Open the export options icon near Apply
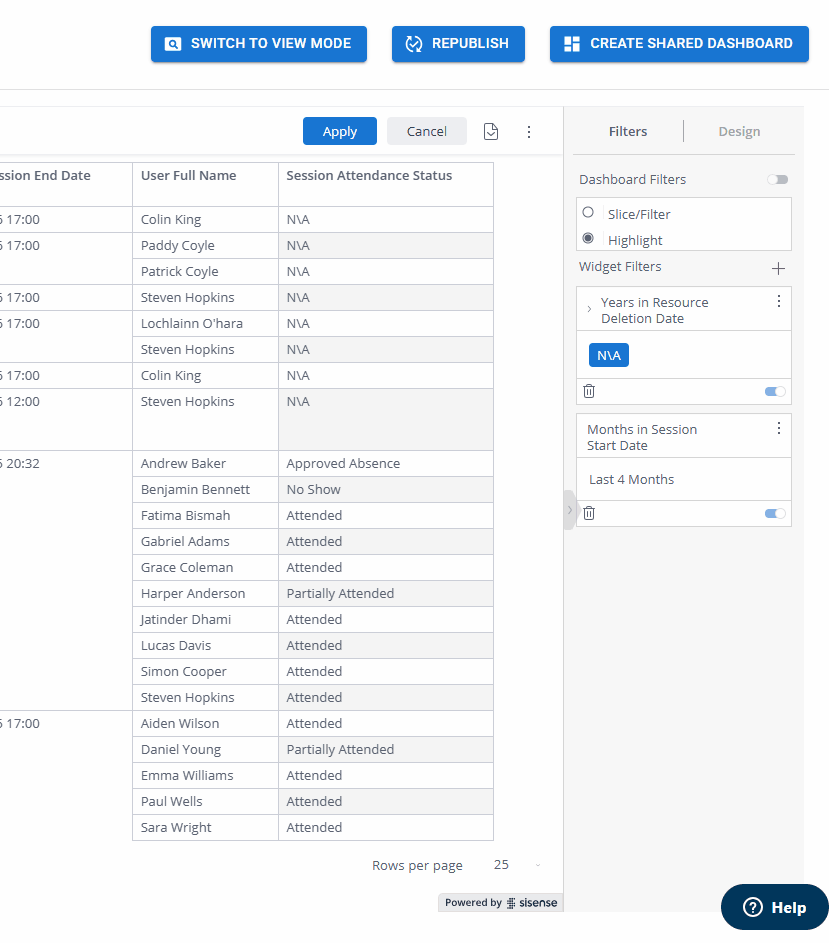Screen dimensions: 829x943 click(490, 131)
